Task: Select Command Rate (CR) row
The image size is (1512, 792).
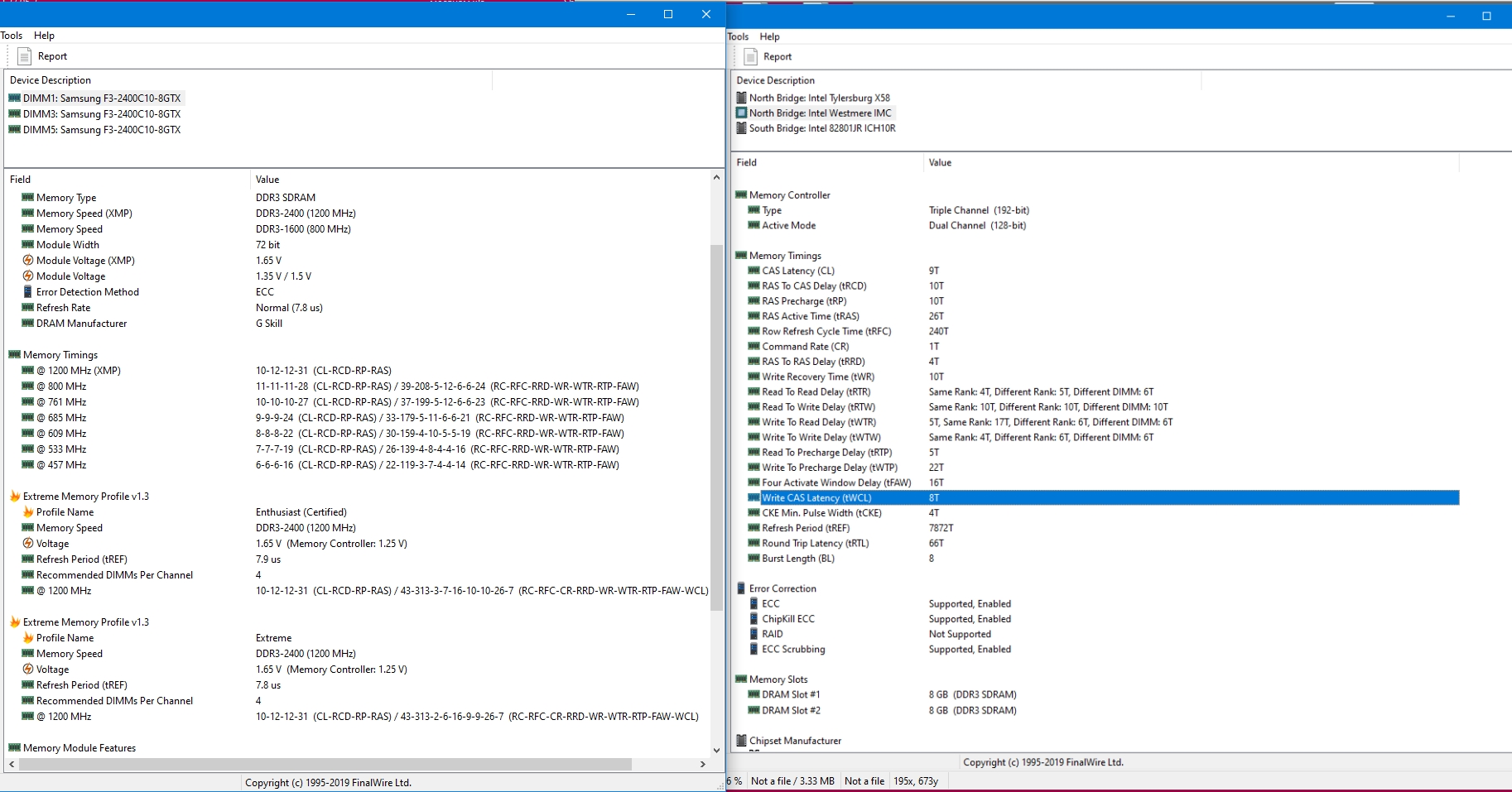Action: pyautogui.click(x=1103, y=346)
